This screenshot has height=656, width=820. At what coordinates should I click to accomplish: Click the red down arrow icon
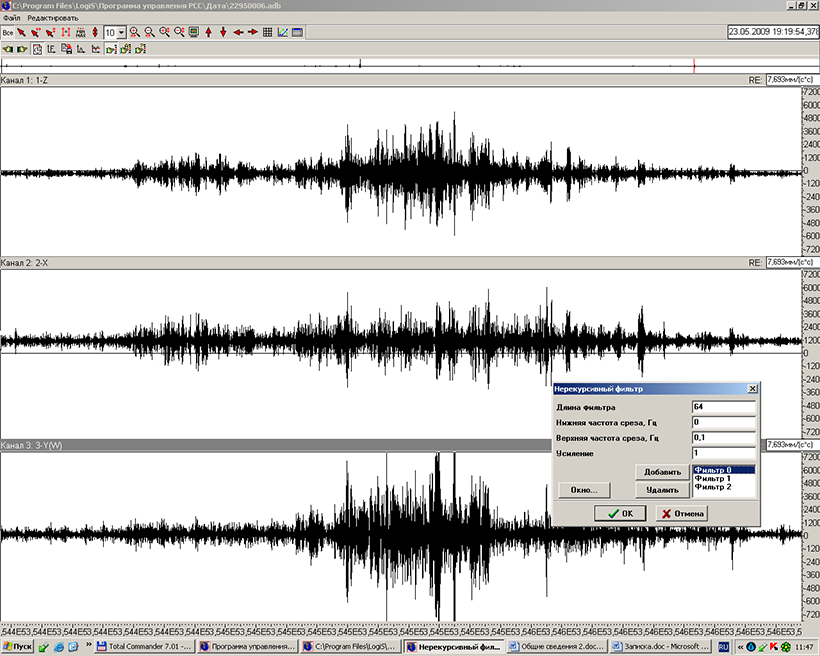coord(223,33)
